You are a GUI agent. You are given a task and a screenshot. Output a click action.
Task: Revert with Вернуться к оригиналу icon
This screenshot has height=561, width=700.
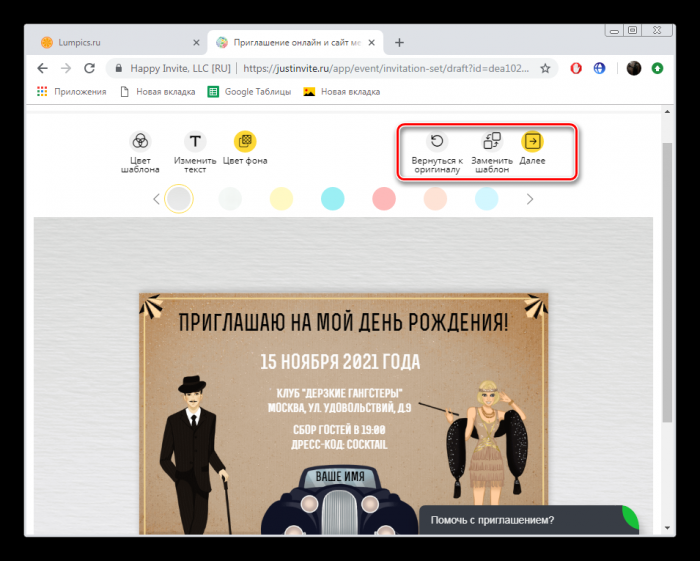point(437,142)
